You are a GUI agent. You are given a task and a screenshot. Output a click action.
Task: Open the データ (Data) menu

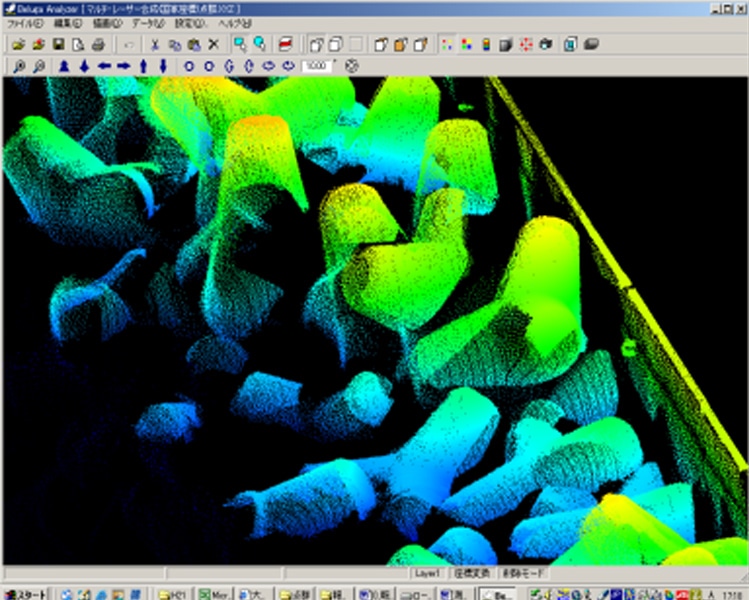[148, 23]
